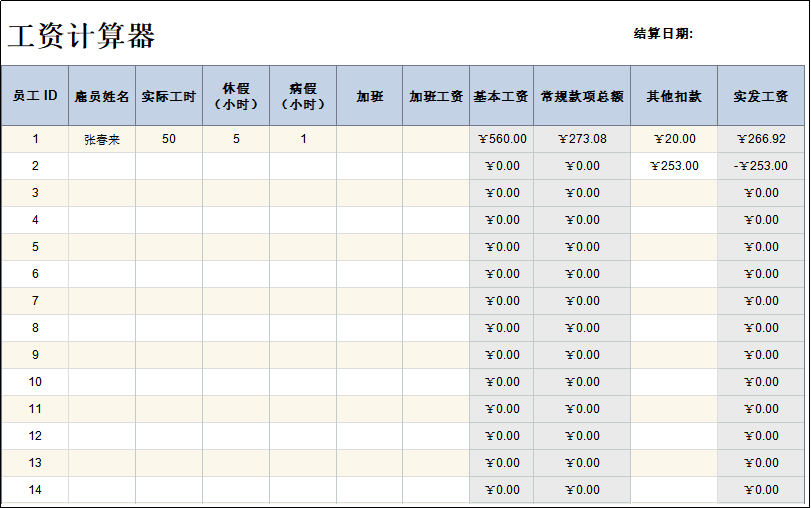Image resolution: width=811 pixels, height=508 pixels.
Task: Select the 基本工资 column header
Action: pos(501,96)
